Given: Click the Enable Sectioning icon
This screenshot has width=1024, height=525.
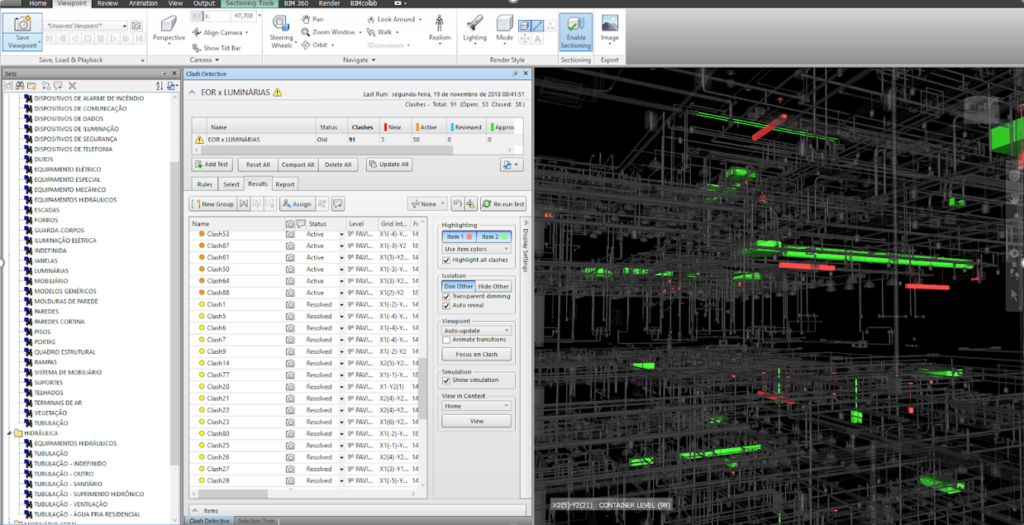Looking at the screenshot, I should point(575,26).
